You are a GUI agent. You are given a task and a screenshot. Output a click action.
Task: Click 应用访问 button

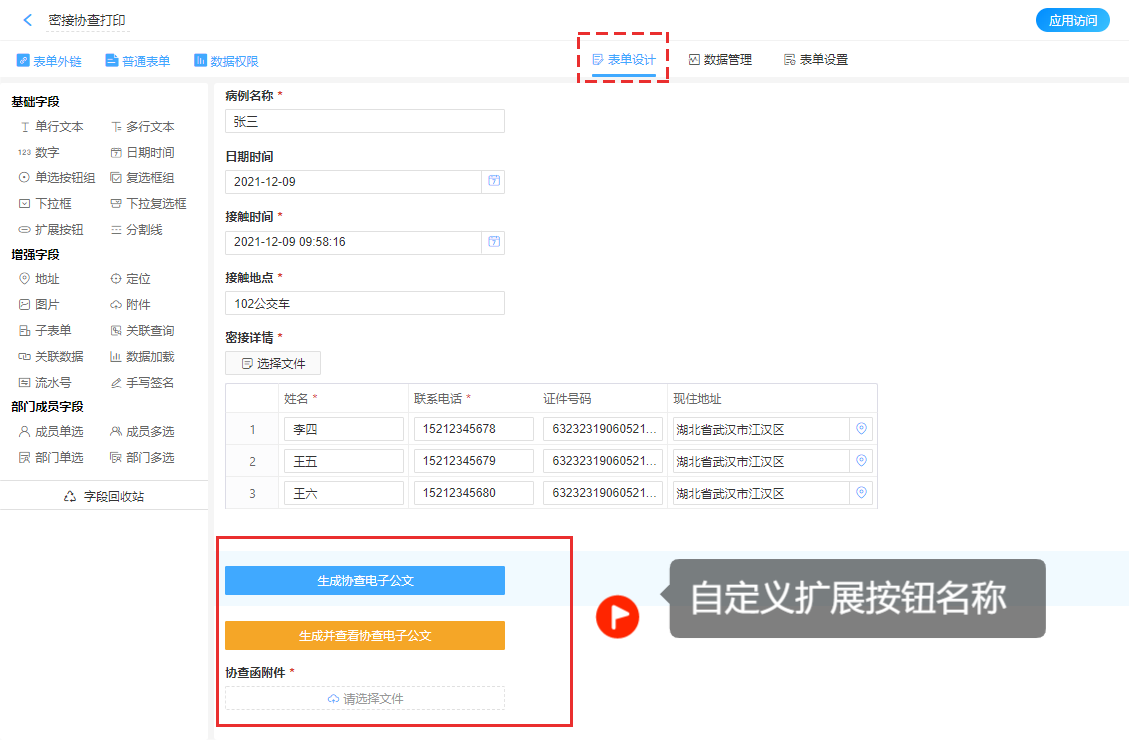point(1072,20)
